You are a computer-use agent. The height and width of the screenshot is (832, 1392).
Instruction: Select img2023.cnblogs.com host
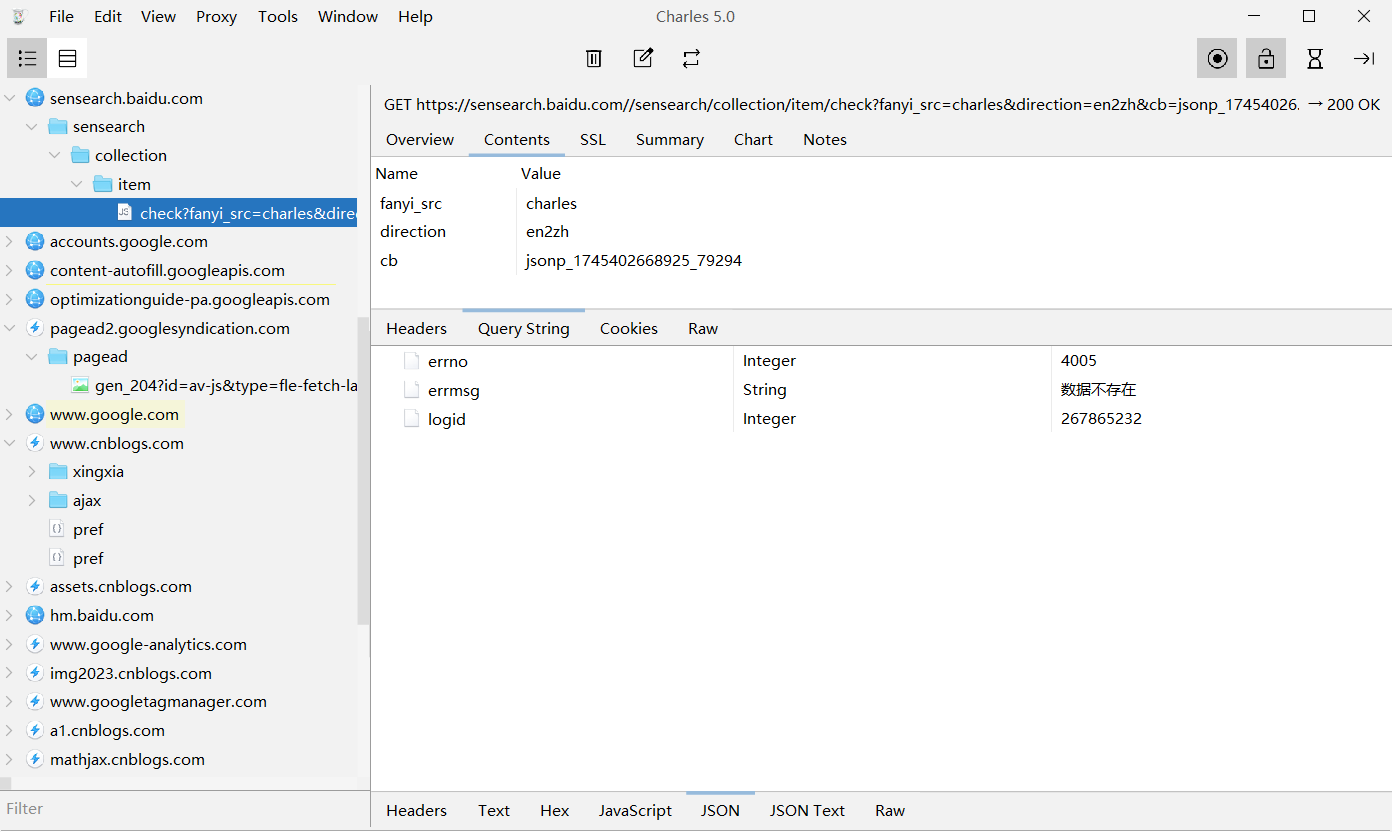tap(131, 673)
